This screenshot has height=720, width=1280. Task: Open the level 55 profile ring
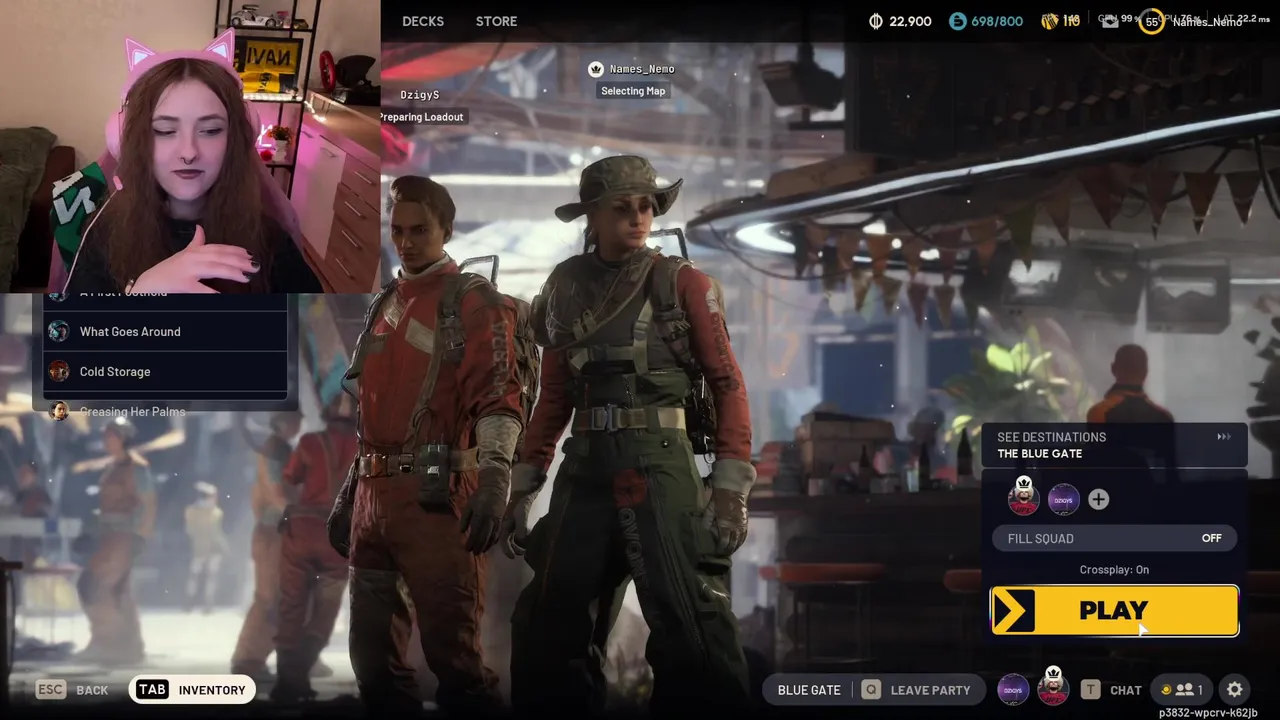pos(1152,21)
